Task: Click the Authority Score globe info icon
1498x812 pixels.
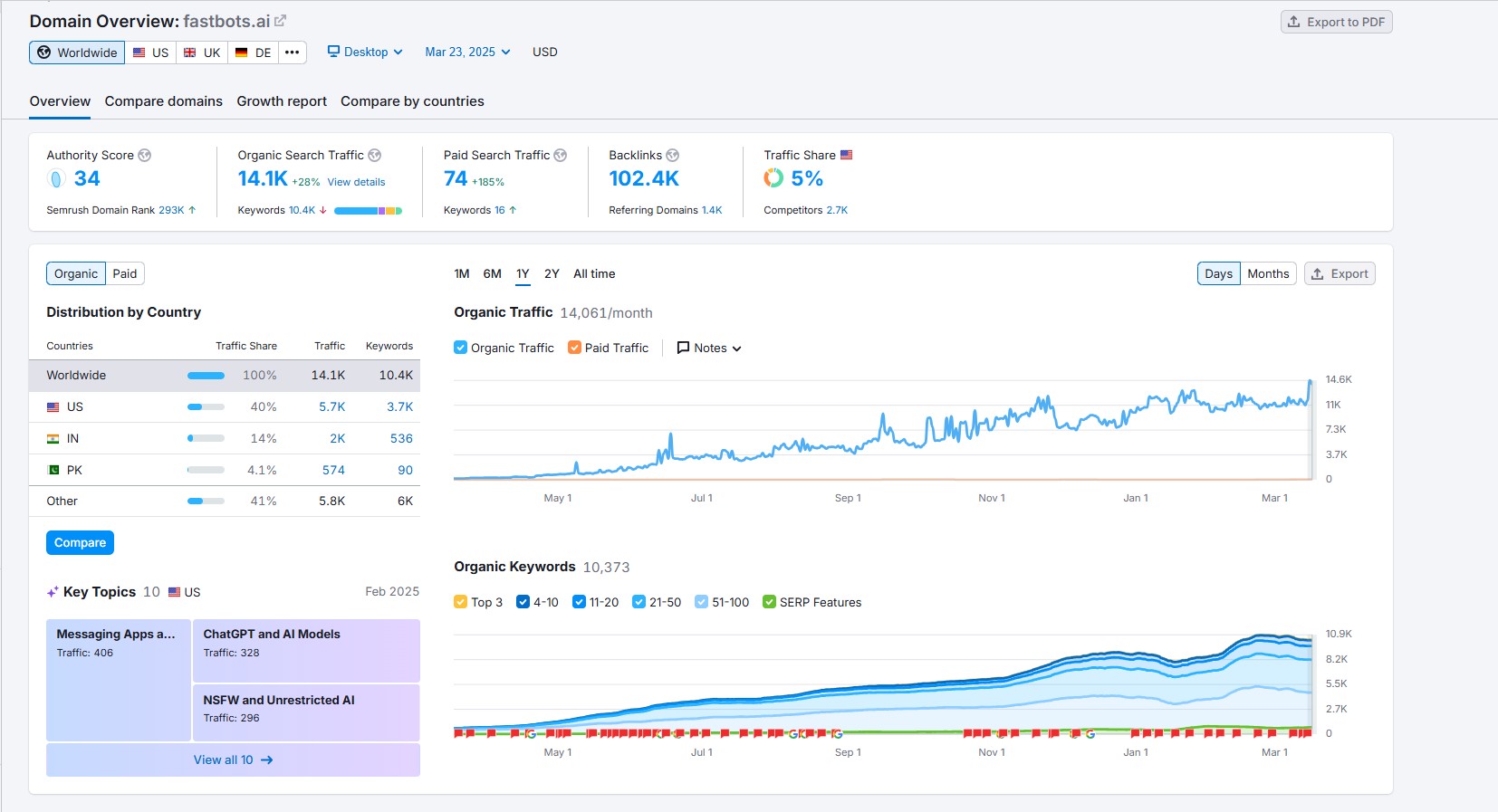Action: (x=145, y=156)
